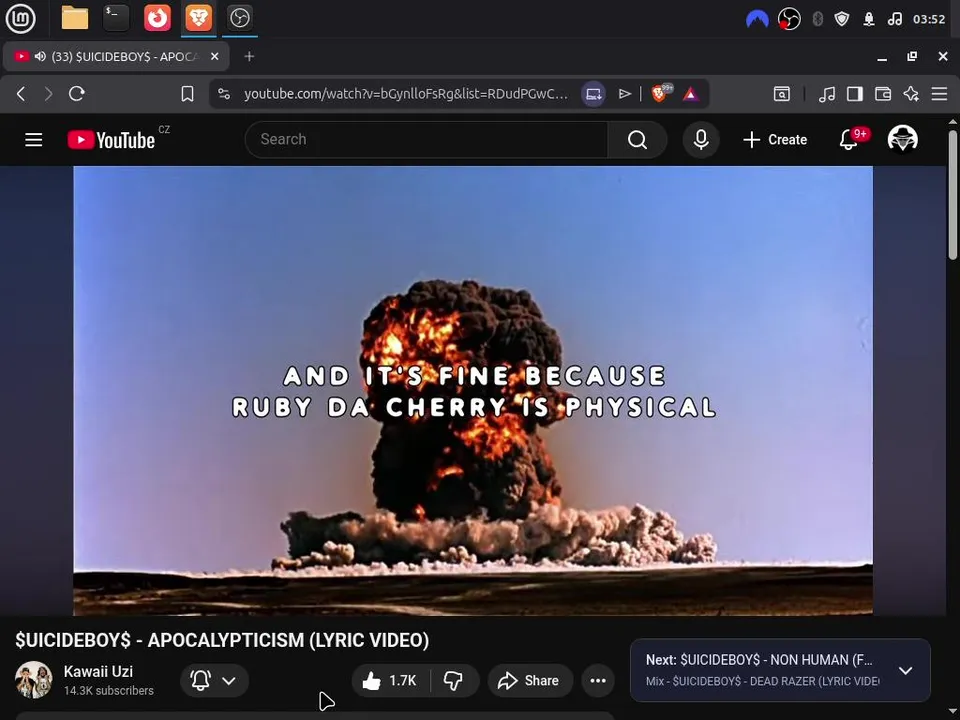Image resolution: width=960 pixels, height=720 pixels.
Task: Open Brave Shields lion icon
Action: tap(661, 93)
